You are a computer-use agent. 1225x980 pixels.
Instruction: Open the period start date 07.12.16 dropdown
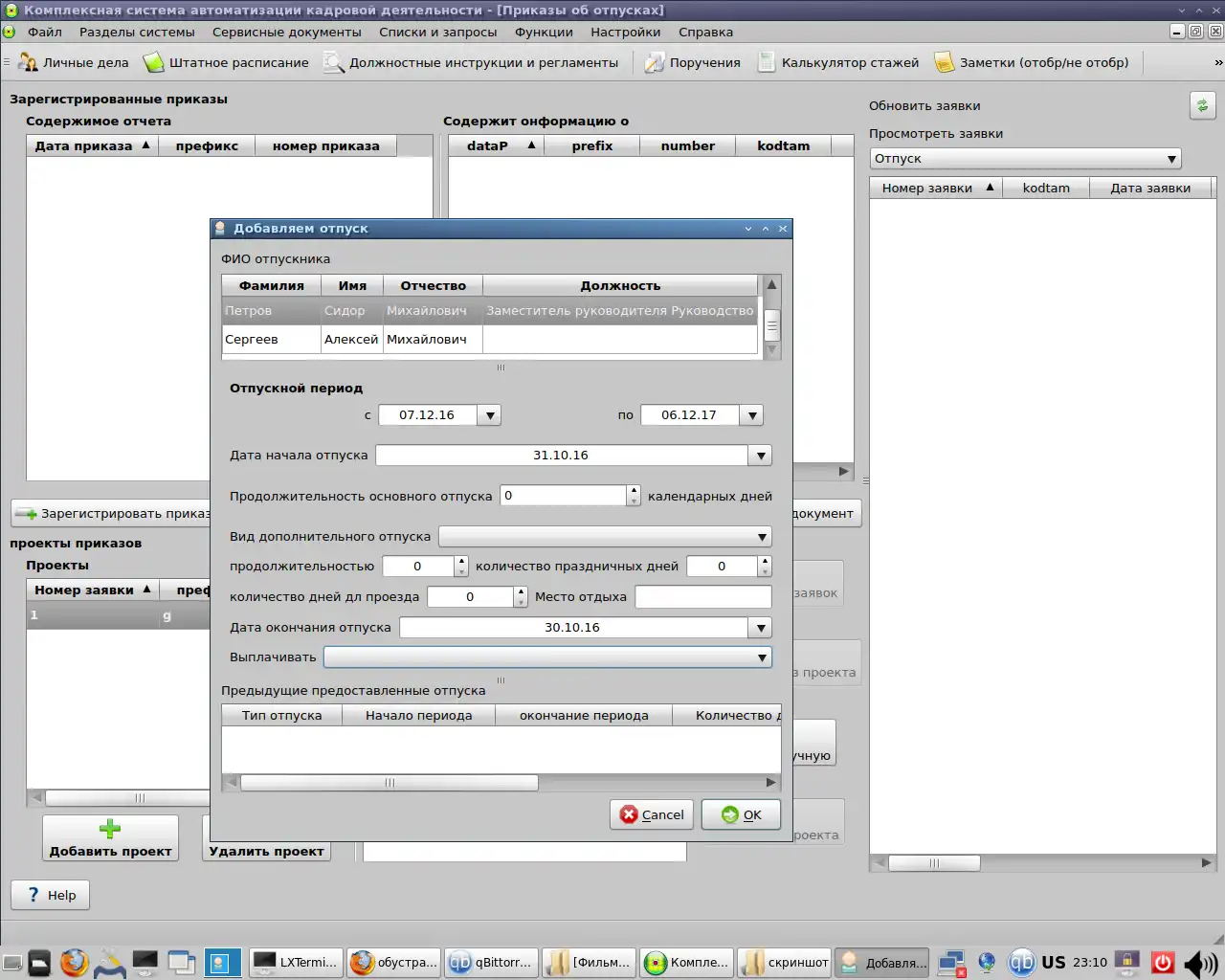490,415
